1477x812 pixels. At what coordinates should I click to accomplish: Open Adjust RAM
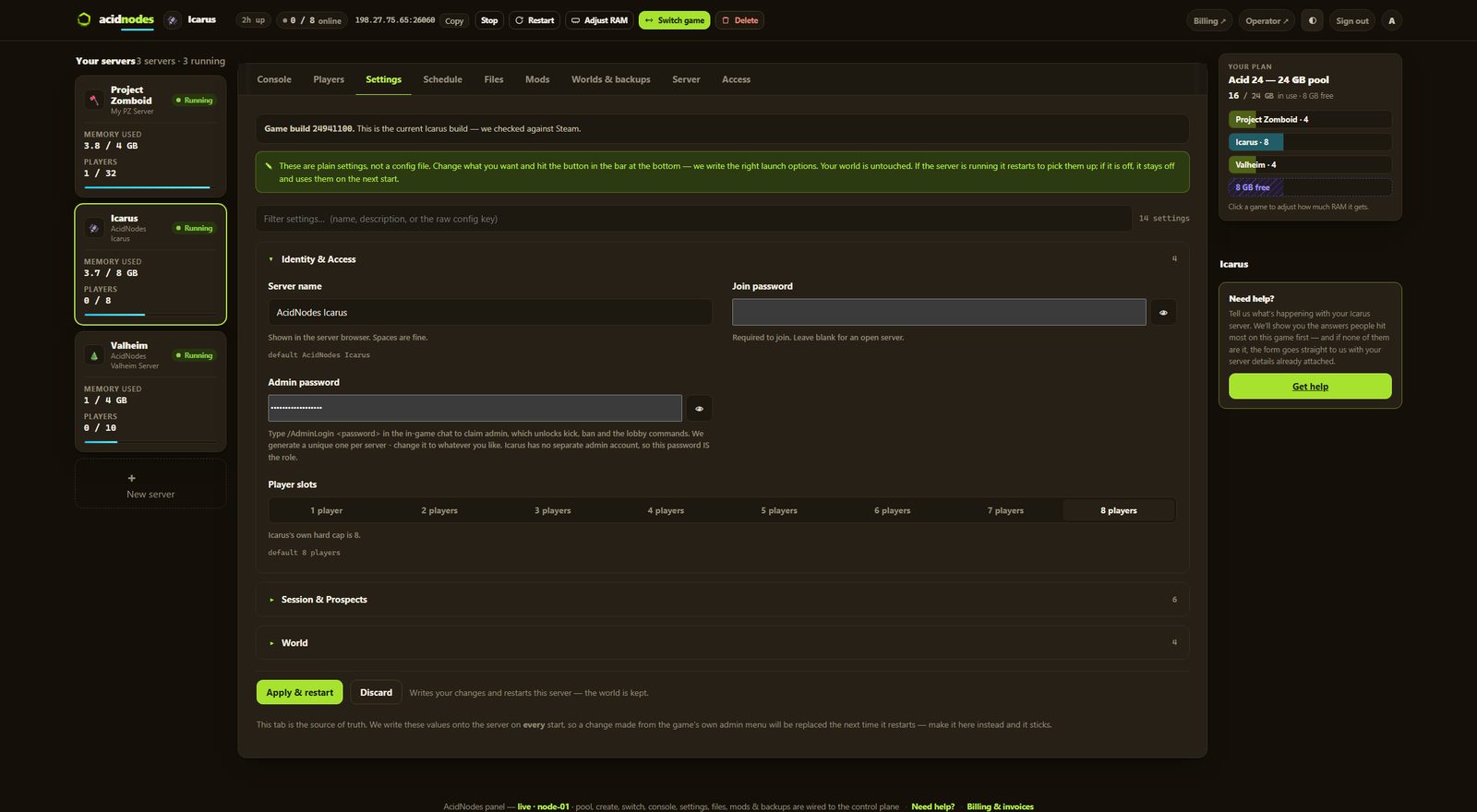599,20
